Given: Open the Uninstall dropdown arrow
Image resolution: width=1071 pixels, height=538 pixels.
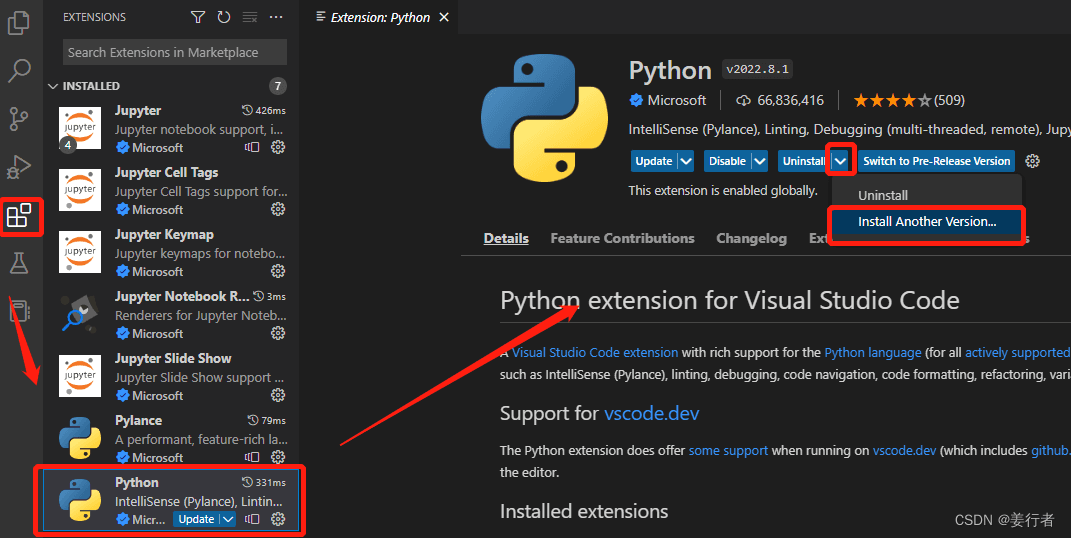Looking at the screenshot, I should click(x=840, y=161).
